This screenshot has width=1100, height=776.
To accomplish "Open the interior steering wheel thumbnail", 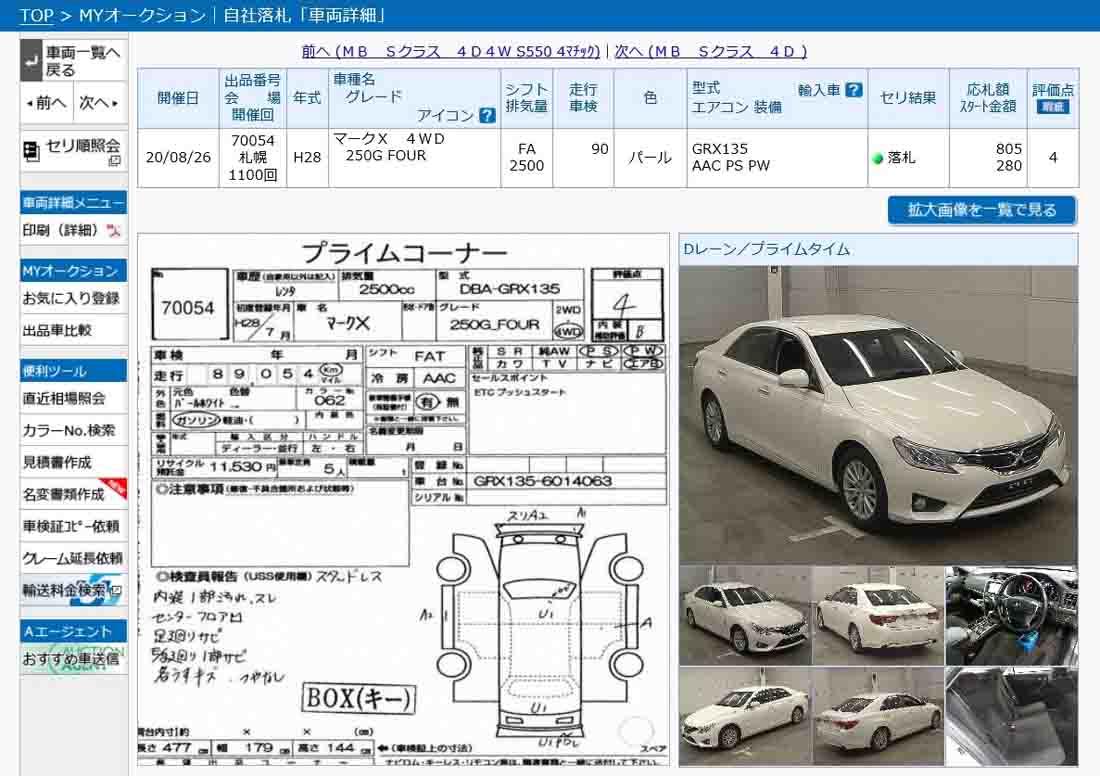I will click(1011, 615).
